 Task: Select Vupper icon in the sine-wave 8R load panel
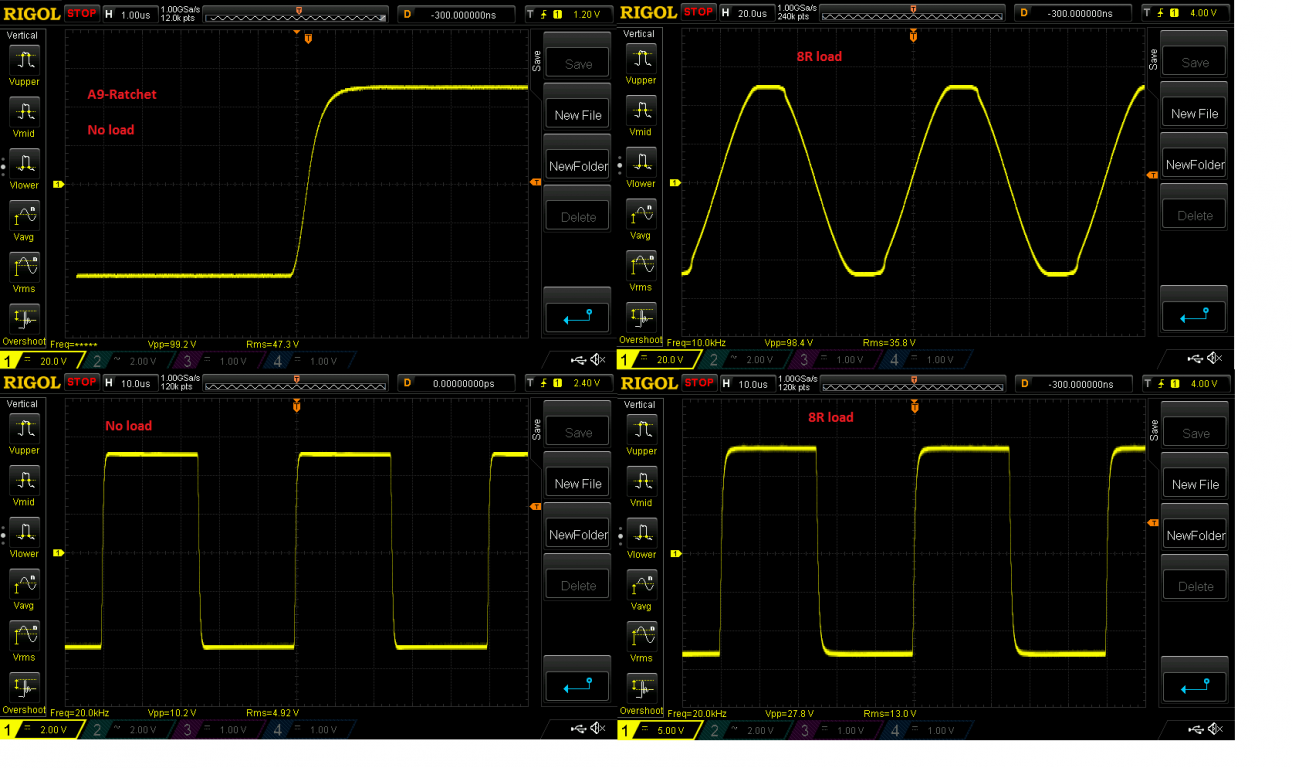(x=640, y=57)
